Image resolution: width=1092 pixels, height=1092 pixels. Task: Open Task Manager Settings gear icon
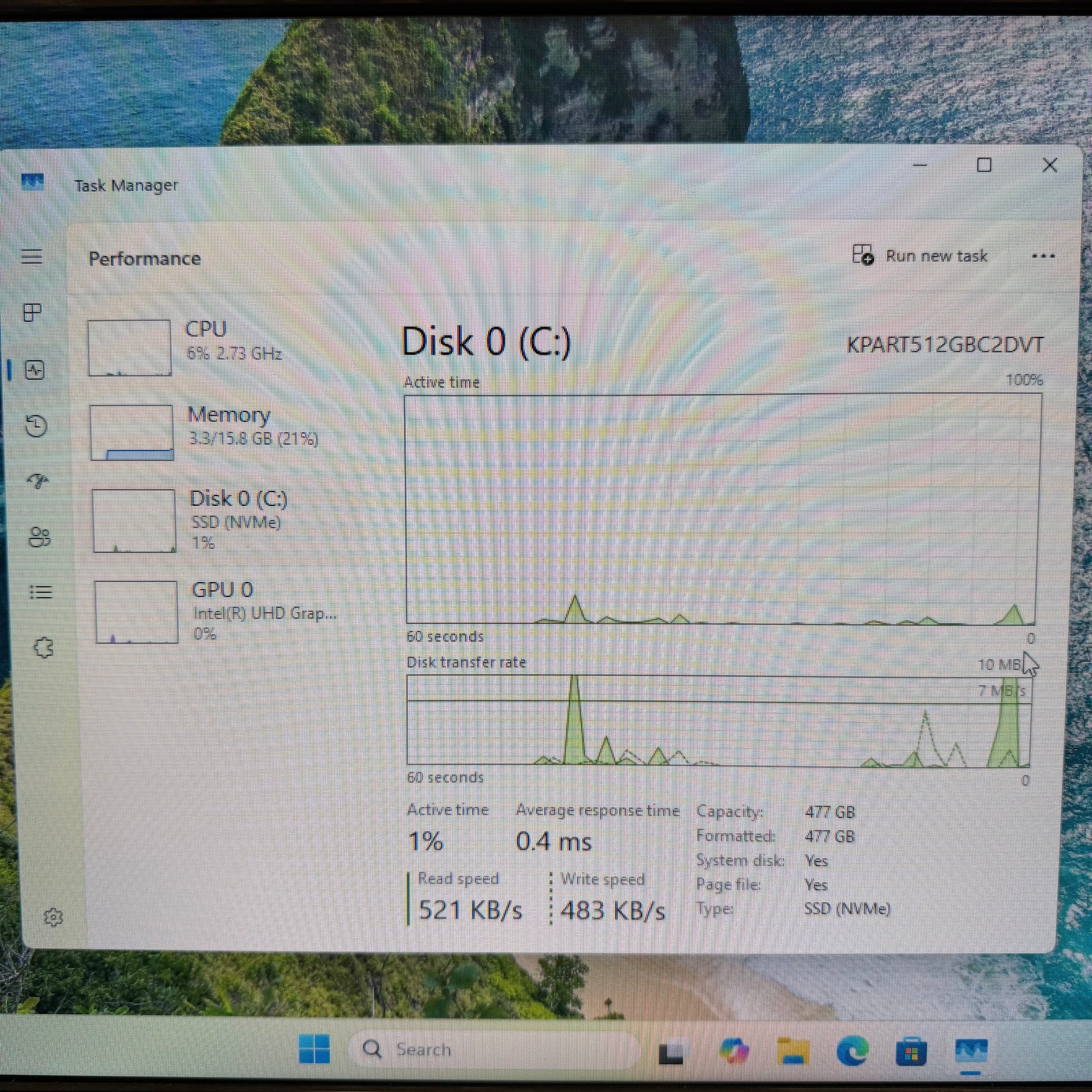click(53, 917)
